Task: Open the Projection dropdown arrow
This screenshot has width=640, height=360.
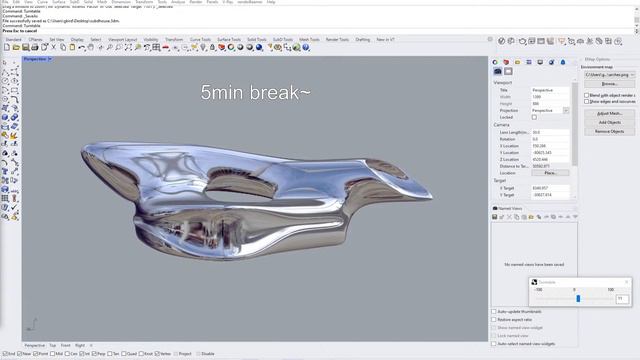Action: 566,111
